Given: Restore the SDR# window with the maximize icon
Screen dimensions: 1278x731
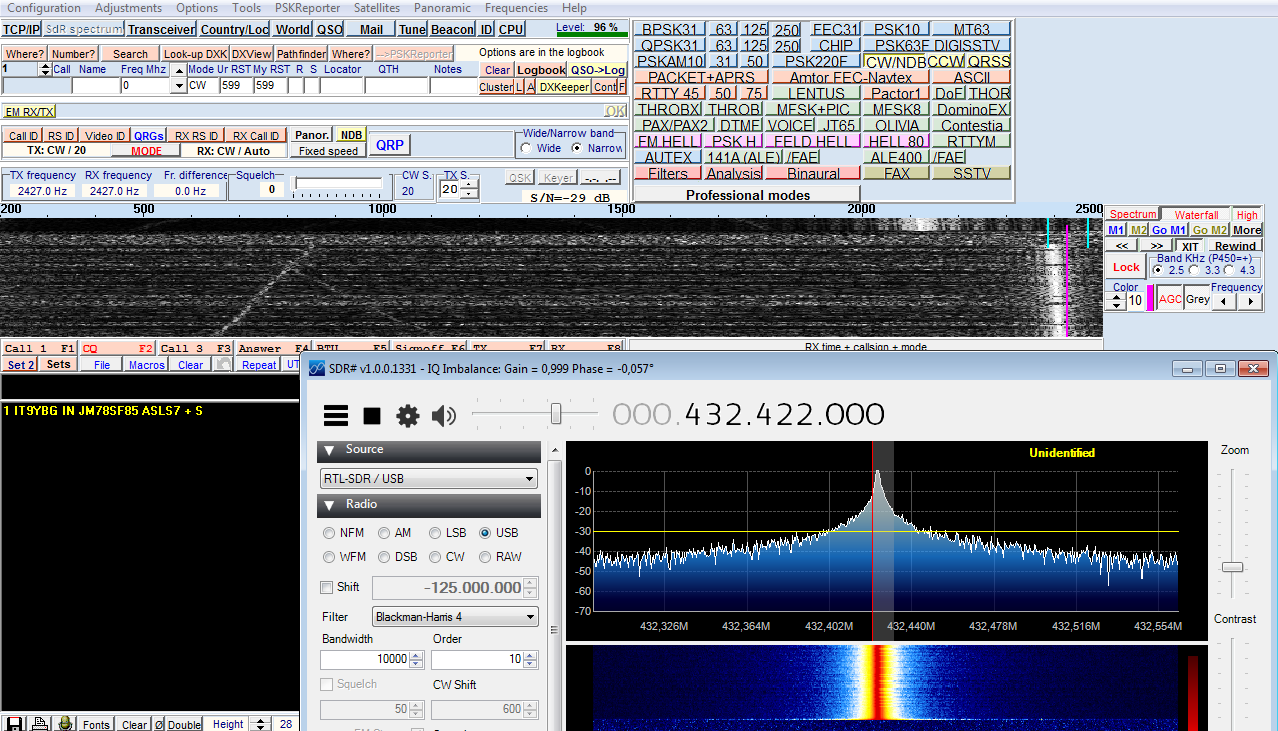Looking at the screenshot, I should click(x=1220, y=369).
